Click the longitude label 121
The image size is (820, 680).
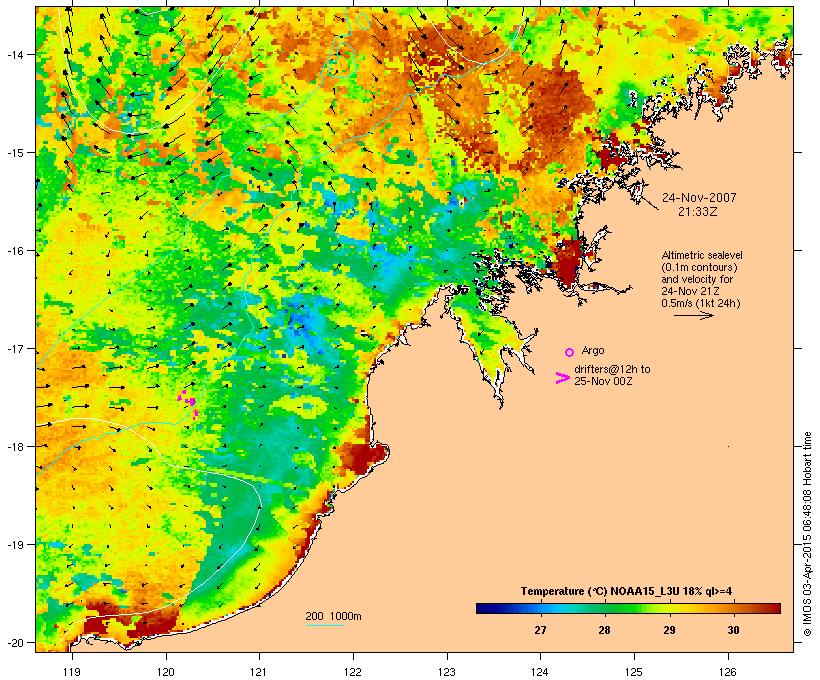[x=259, y=672]
